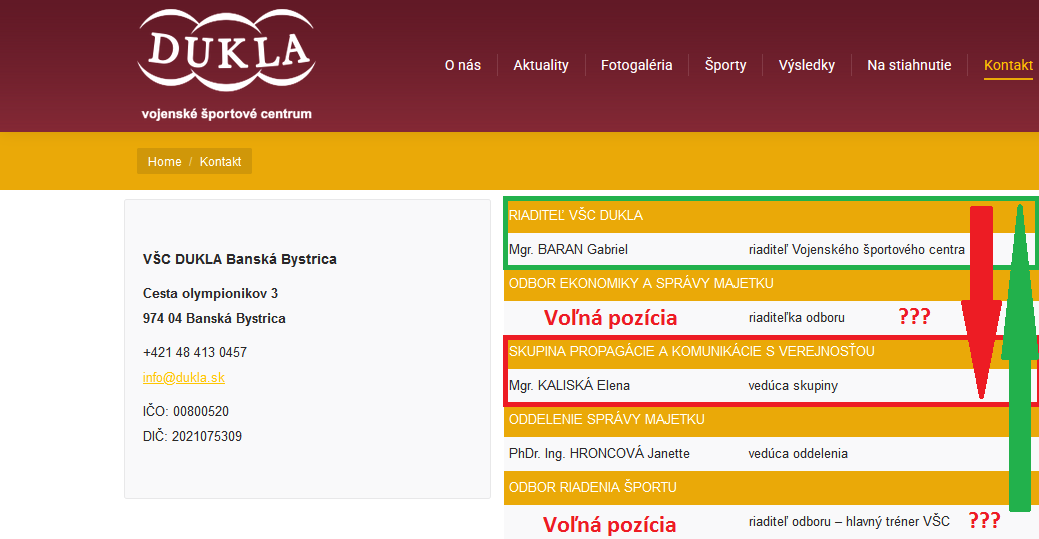
Task: Open the O nás menu item
Action: 463,65
